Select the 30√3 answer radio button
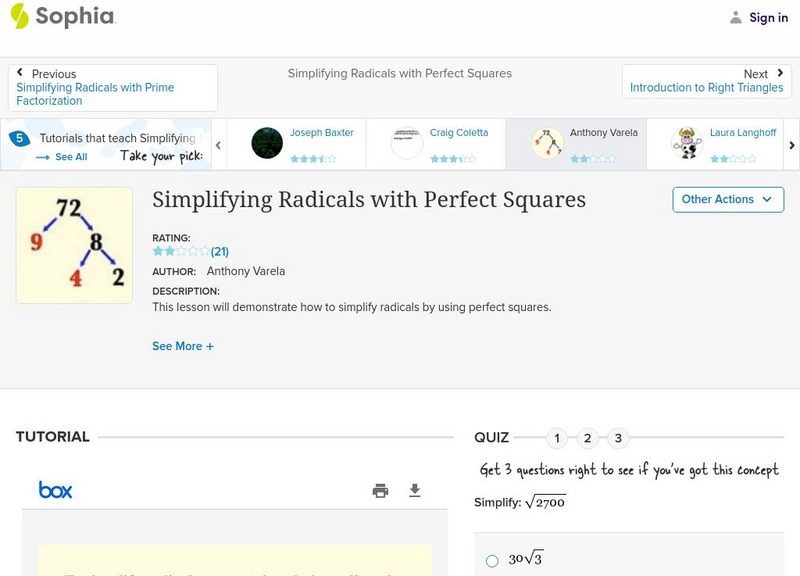 click(x=492, y=561)
